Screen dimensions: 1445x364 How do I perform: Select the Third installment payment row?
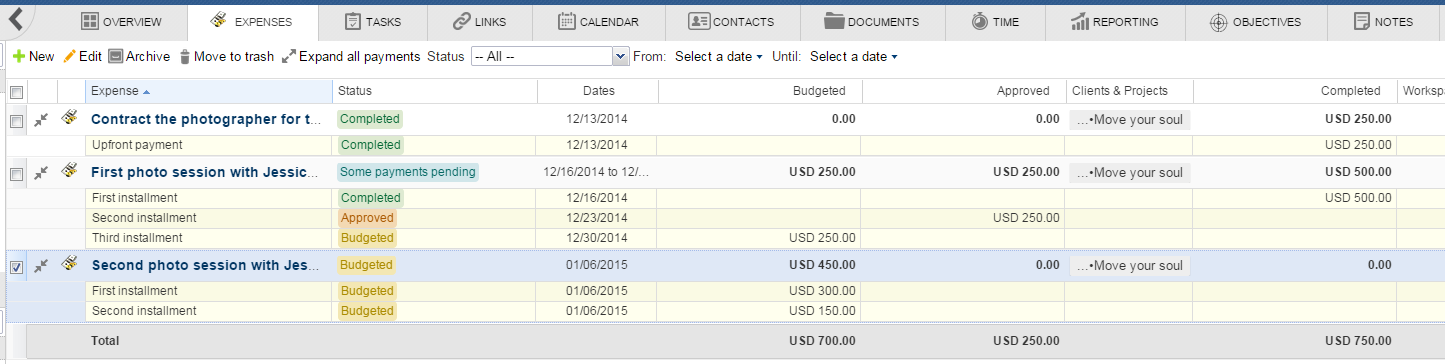coord(725,238)
